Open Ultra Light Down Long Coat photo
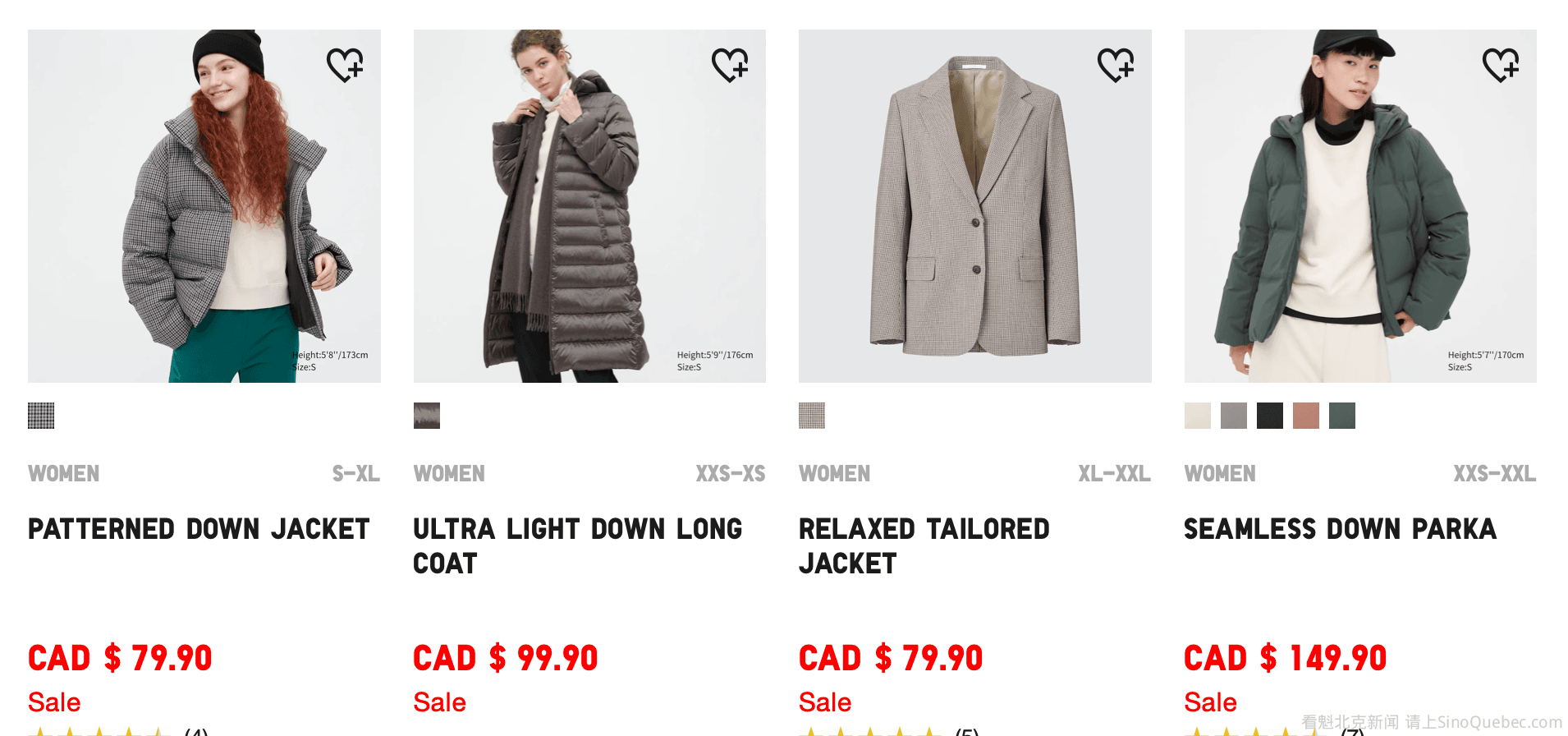The width and height of the screenshot is (1568, 736). point(589,206)
